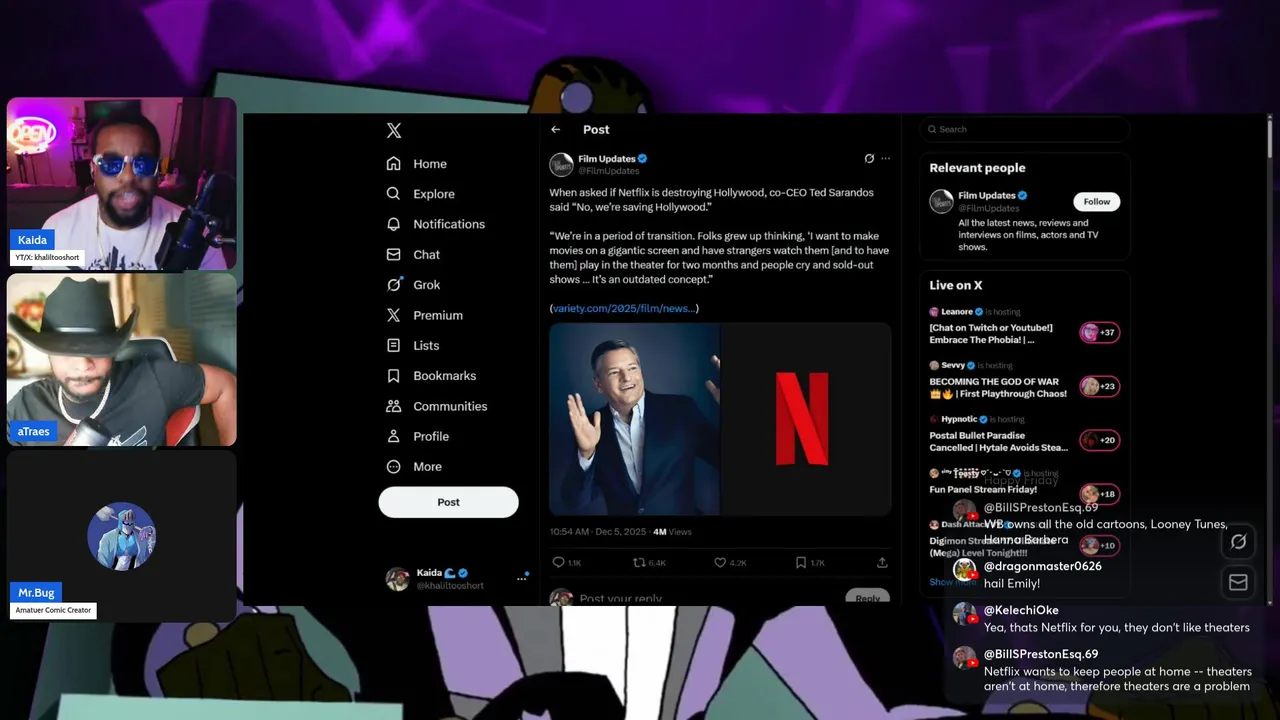The image size is (1280, 720).
Task: Open the post's three-dot more menu
Action: [885, 158]
